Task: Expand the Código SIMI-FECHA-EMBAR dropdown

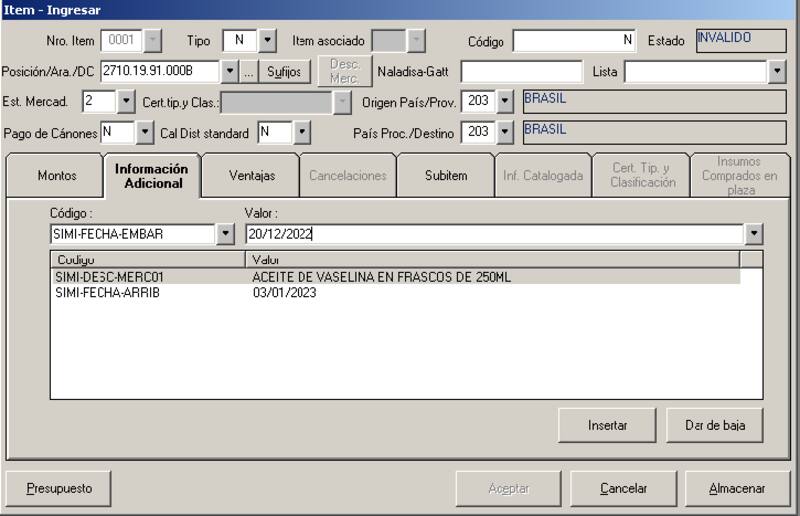Action: point(225,234)
